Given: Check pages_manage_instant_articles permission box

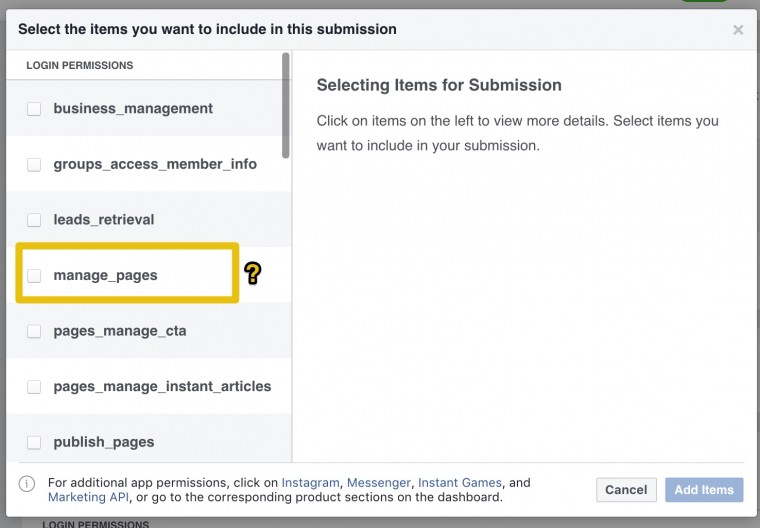Looking at the screenshot, I should tap(34, 387).
